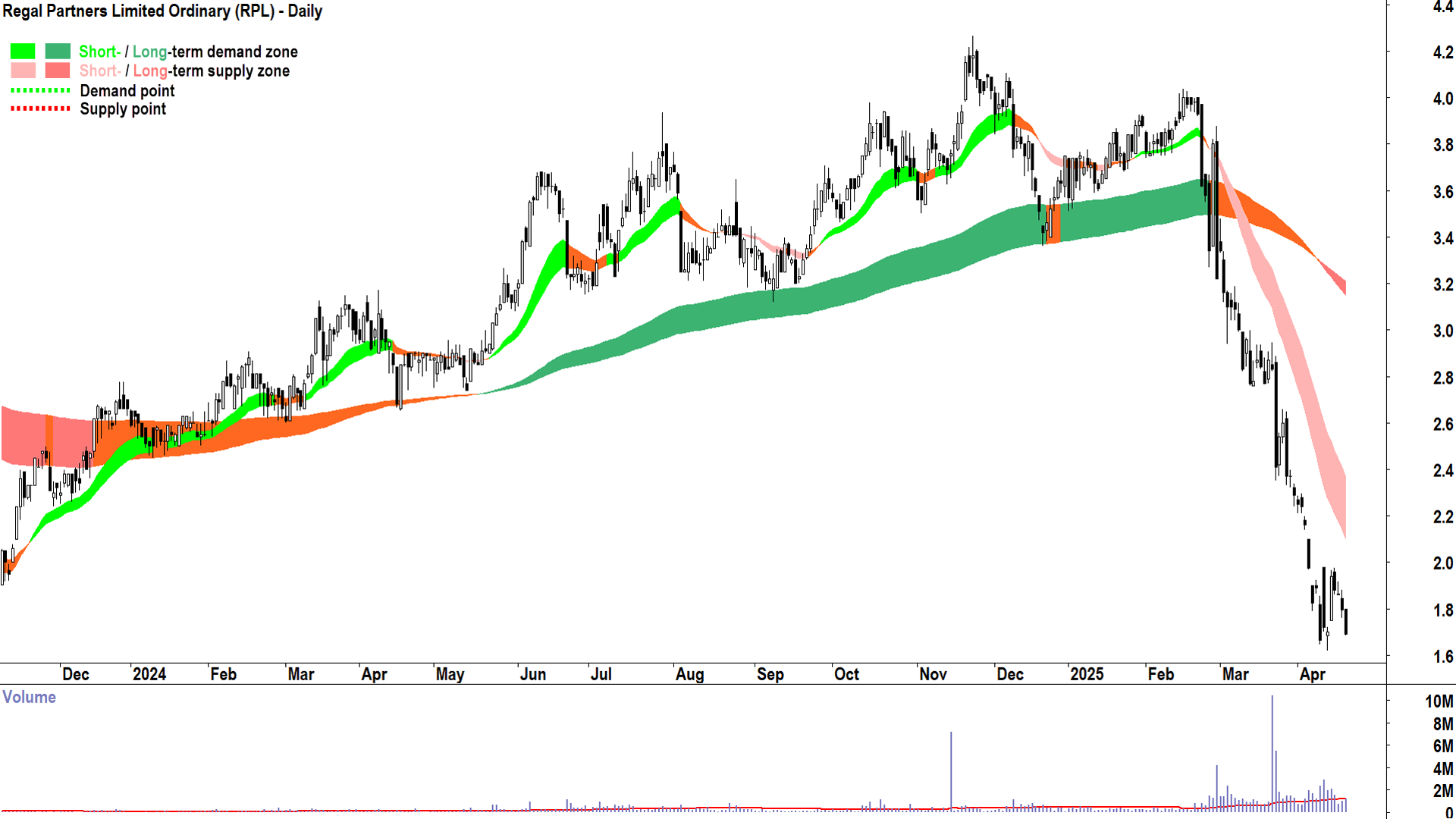Click the red dotted Supply point line

[x=40, y=109]
